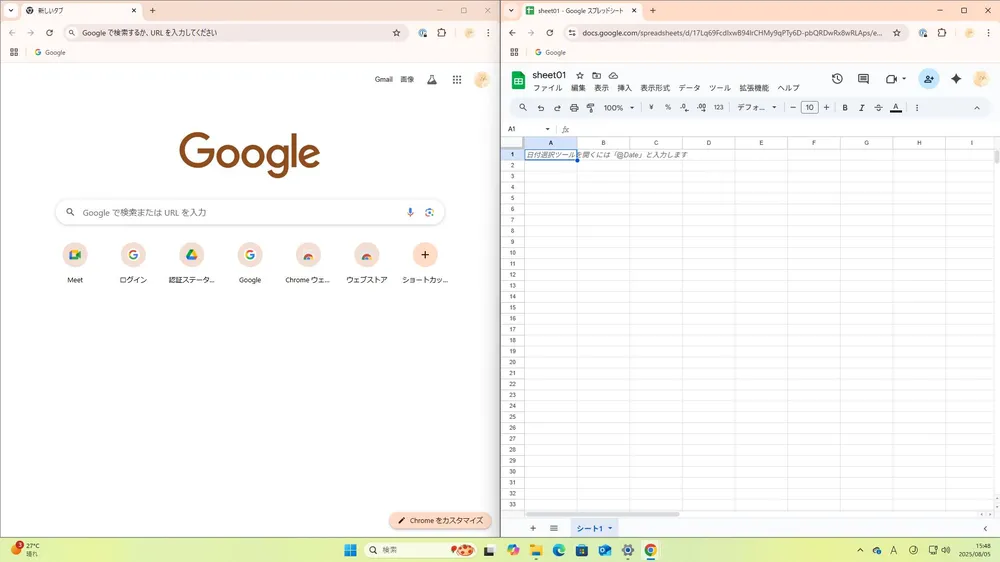The image size is (1000, 562).
Task: Open the 表示形式 menu
Action: [655, 88]
